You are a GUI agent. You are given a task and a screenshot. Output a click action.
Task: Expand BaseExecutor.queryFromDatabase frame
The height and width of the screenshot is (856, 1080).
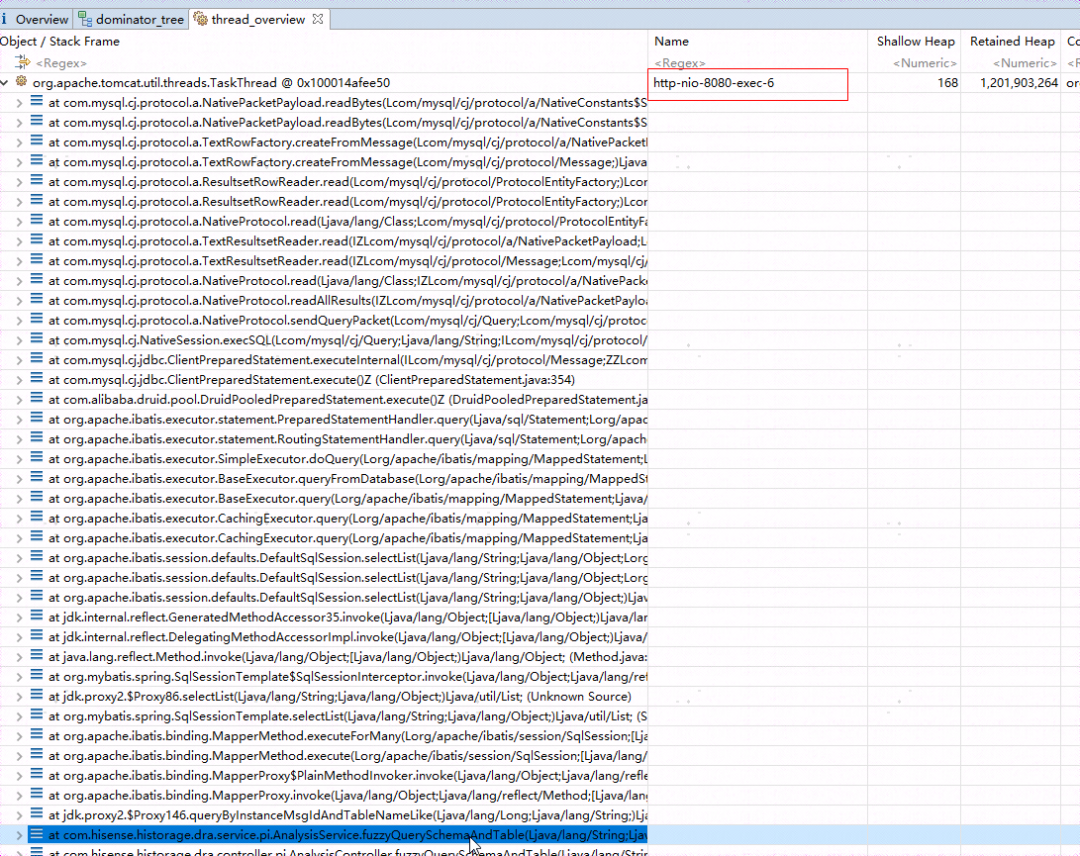[19, 479]
